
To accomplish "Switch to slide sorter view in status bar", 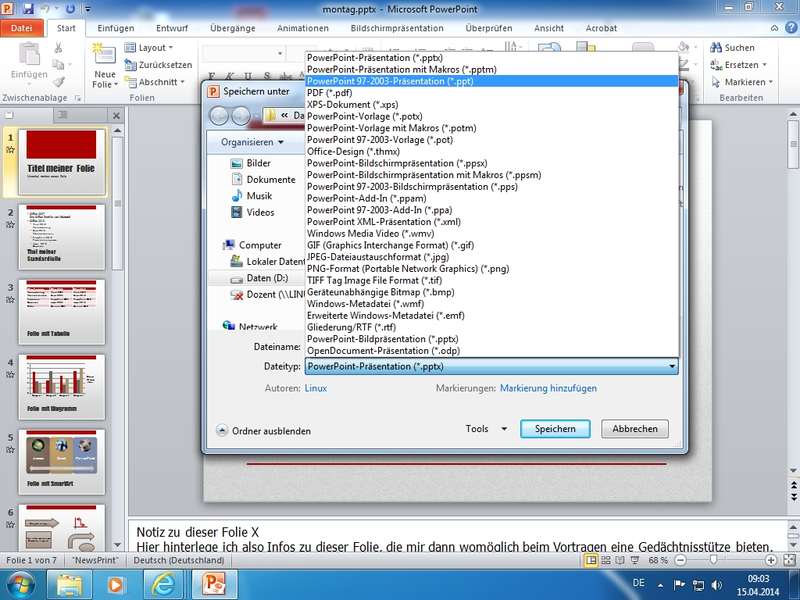I will (606, 560).
